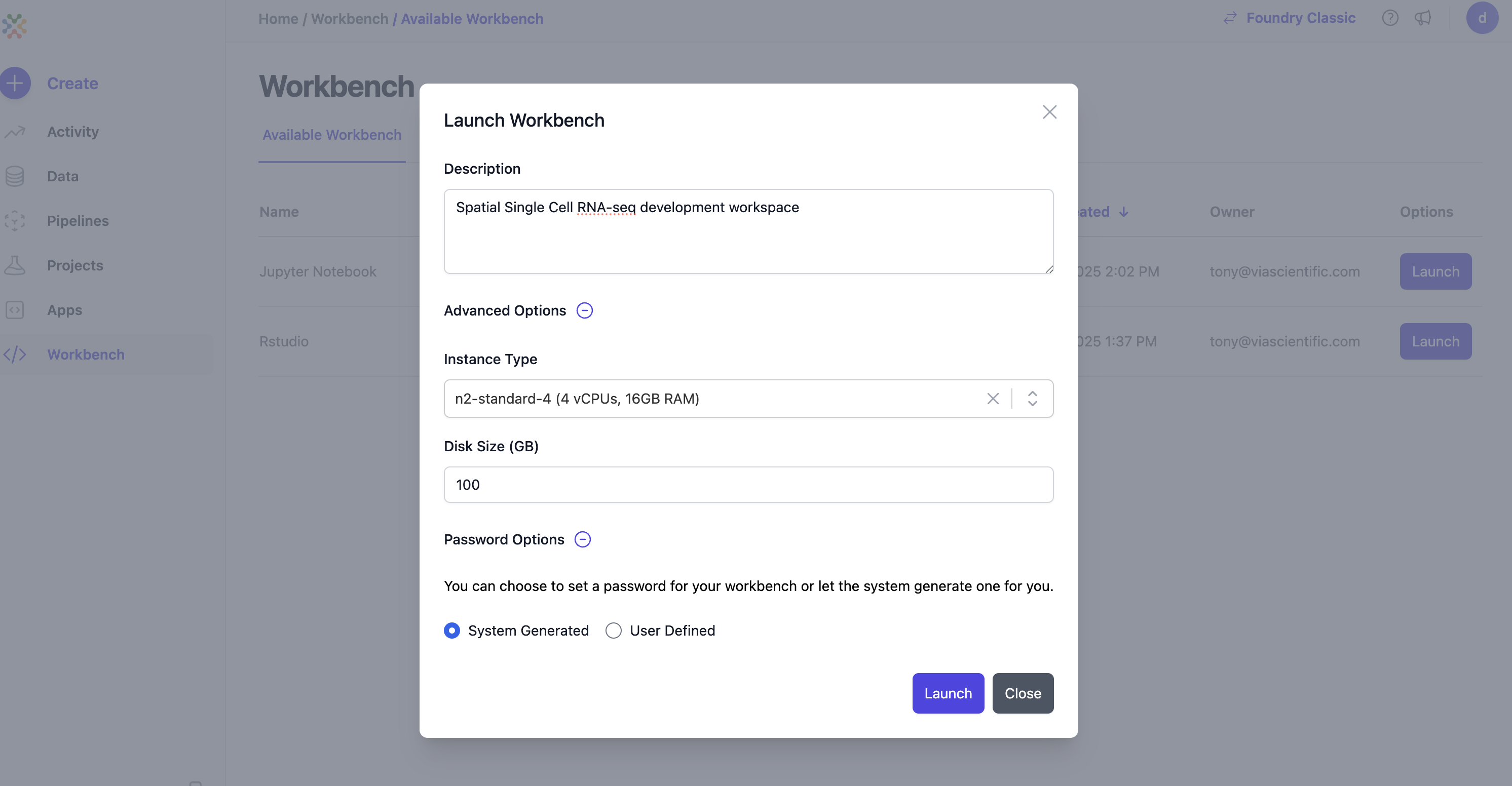Viewport: 1512px width, 786px height.
Task: Open Foundry Classic link
Action: point(1301,18)
